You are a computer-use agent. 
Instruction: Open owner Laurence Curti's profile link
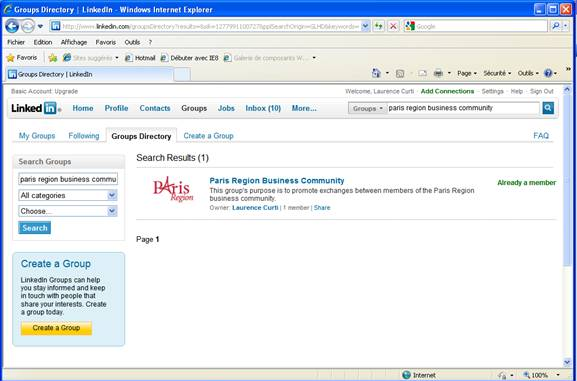255,208
